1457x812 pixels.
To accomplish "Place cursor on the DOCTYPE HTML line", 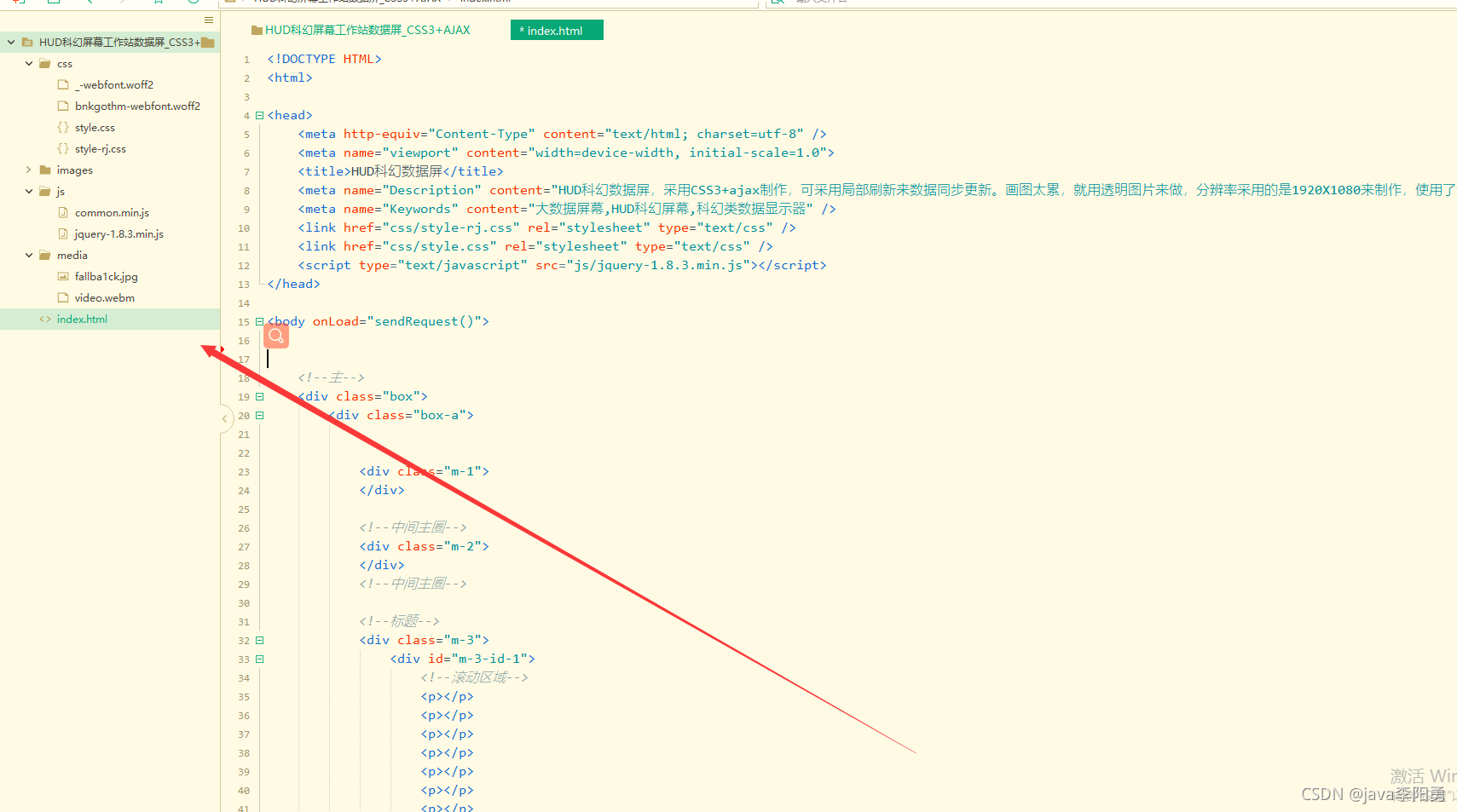I will tap(324, 59).
